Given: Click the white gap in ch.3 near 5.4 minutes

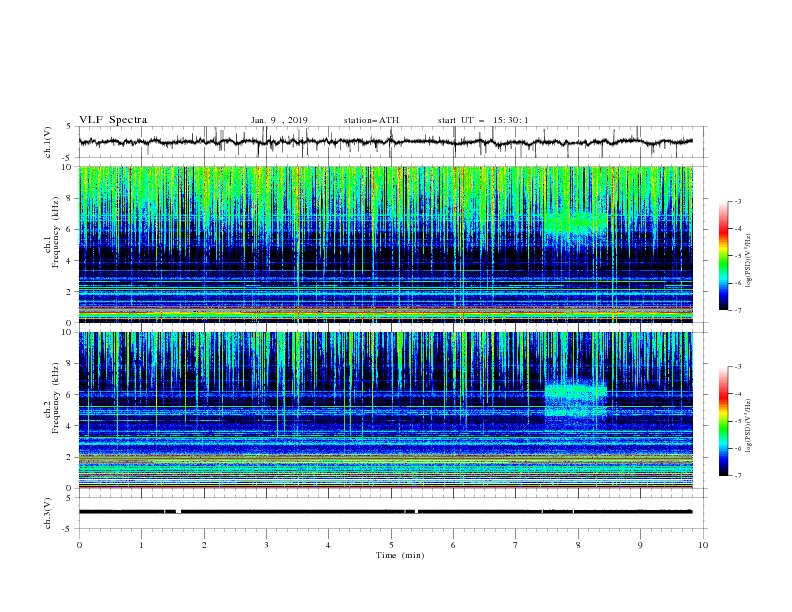Looking at the screenshot, I should coord(416,512).
